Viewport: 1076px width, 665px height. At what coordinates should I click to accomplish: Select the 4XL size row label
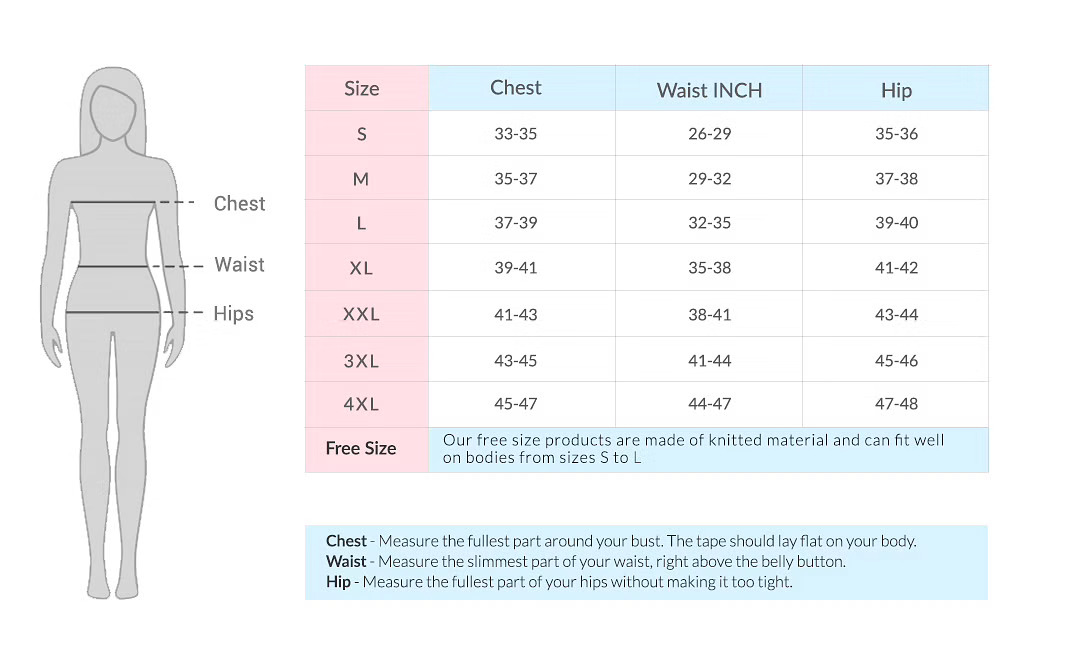click(x=361, y=404)
